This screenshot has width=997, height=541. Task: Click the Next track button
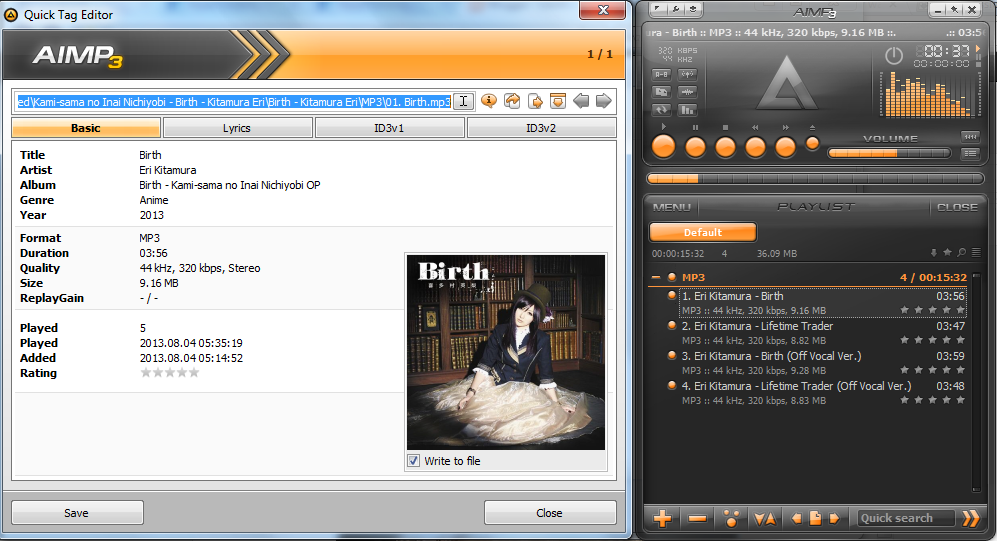pyautogui.click(x=785, y=147)
